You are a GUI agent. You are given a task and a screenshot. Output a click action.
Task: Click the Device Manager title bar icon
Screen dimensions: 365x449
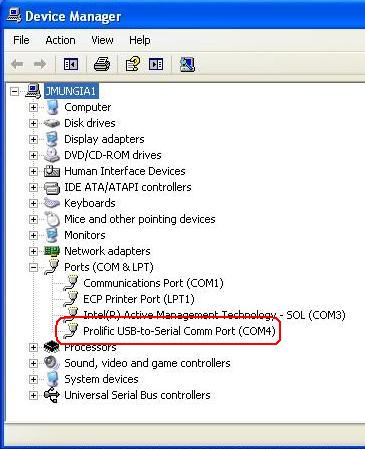(14, 15)
